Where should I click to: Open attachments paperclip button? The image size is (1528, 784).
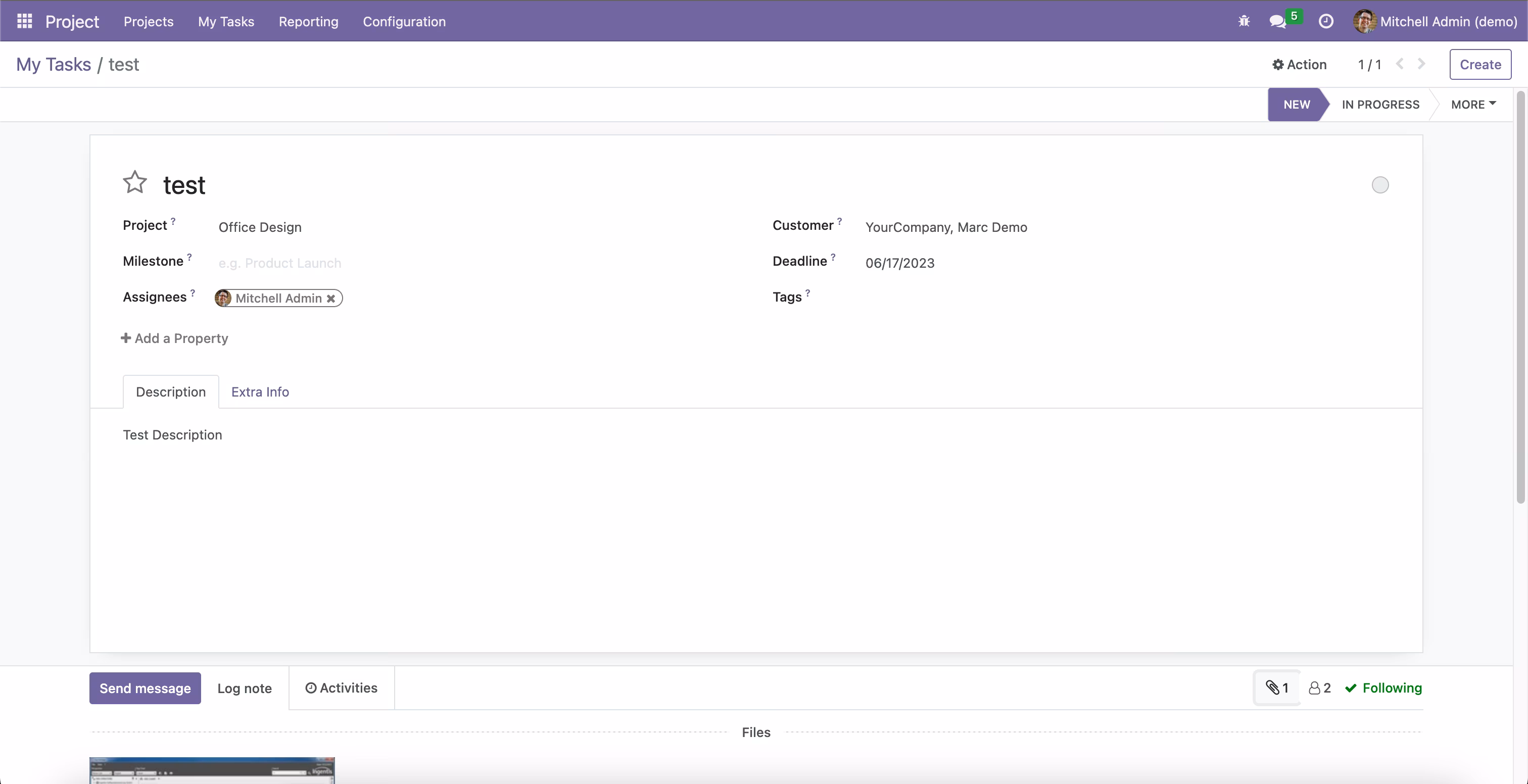click(1276, 688)
